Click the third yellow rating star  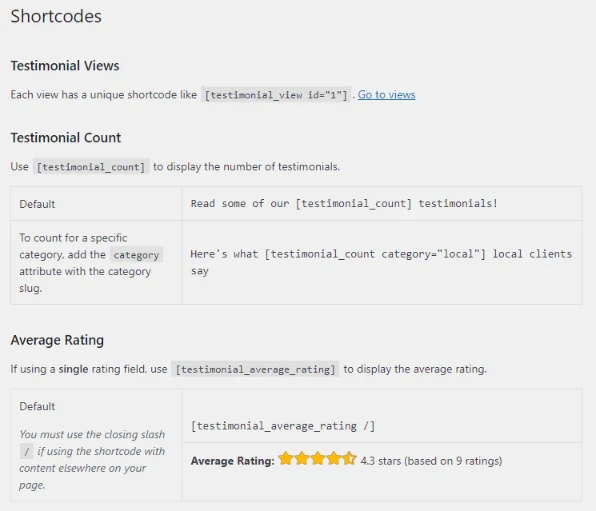[317, 459]
